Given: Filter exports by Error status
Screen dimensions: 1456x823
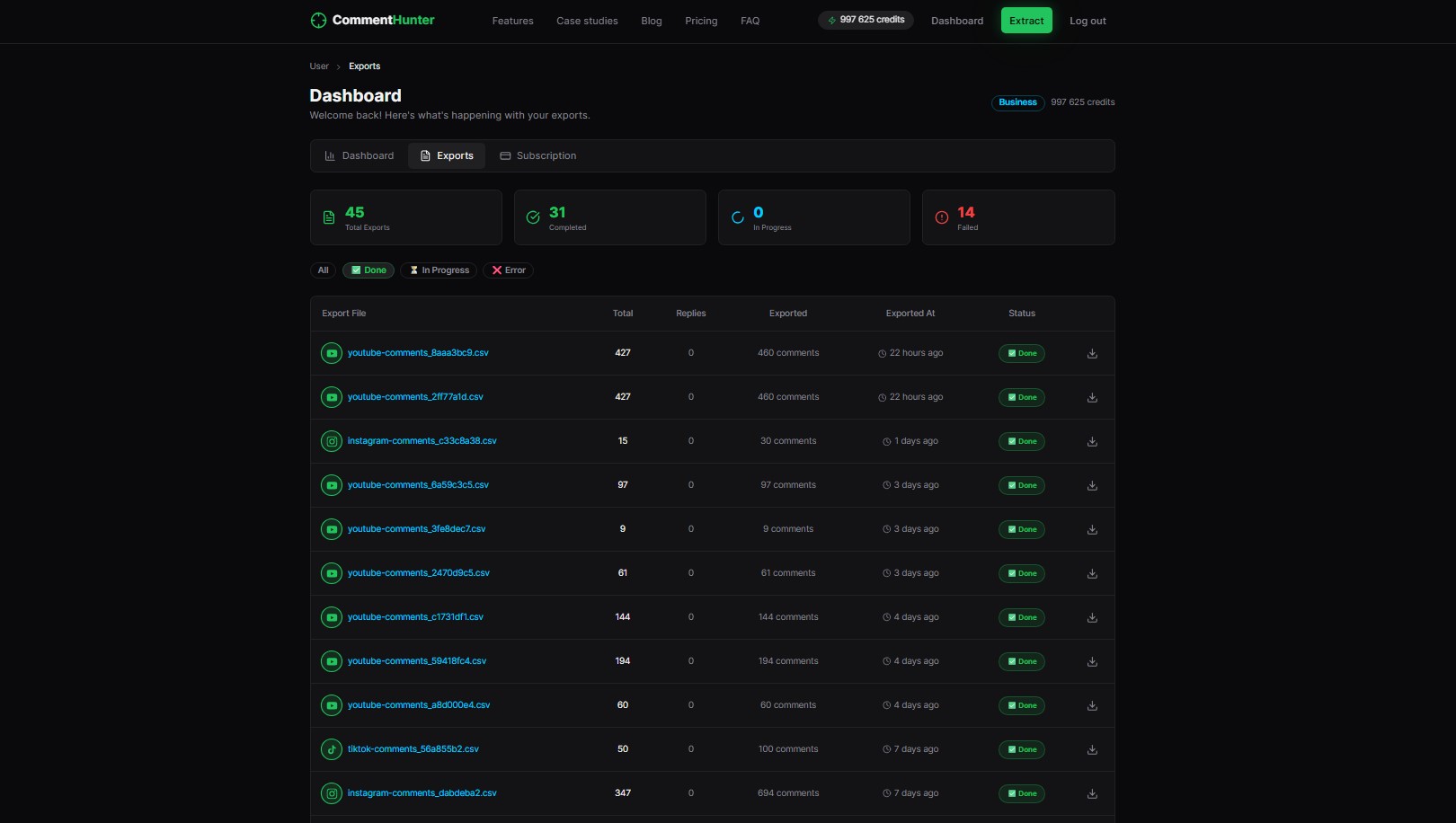Looking at the screenshot, I should pyautogui.click(x=508, y=270).
